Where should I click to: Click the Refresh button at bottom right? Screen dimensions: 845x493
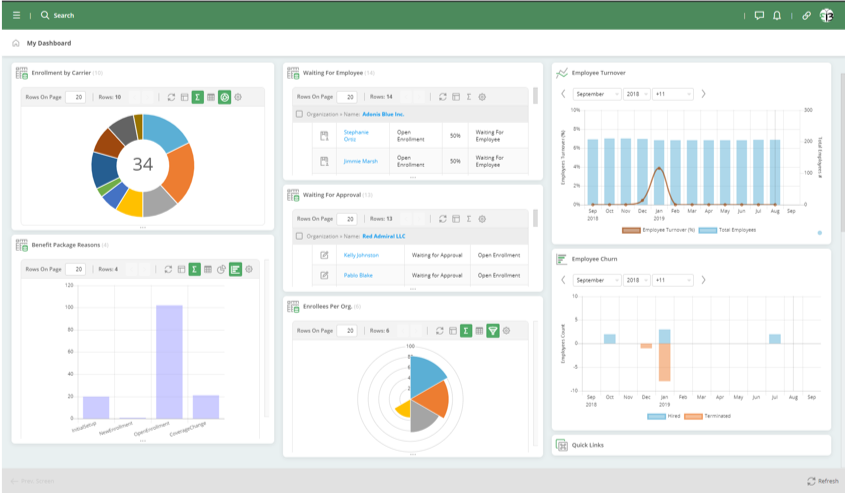tap(822, 481)
